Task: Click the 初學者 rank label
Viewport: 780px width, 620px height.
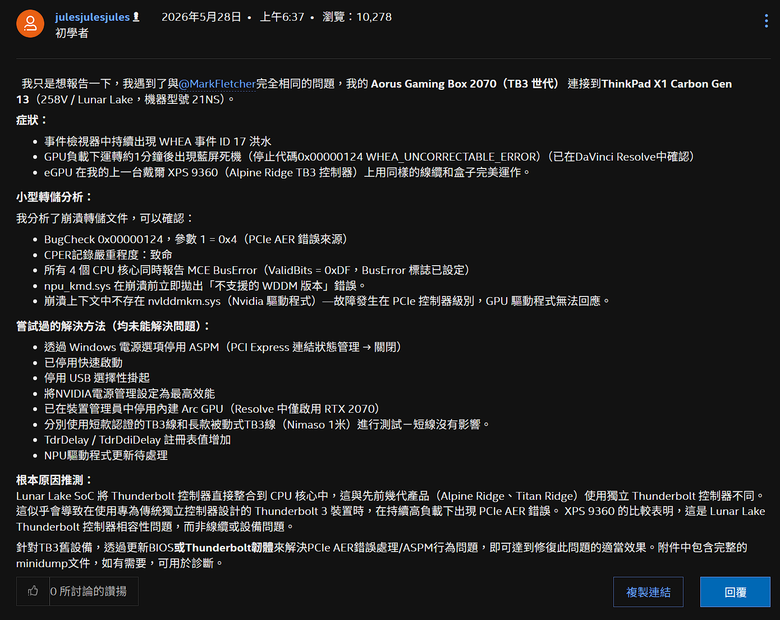Action: (x=72, y=33)
